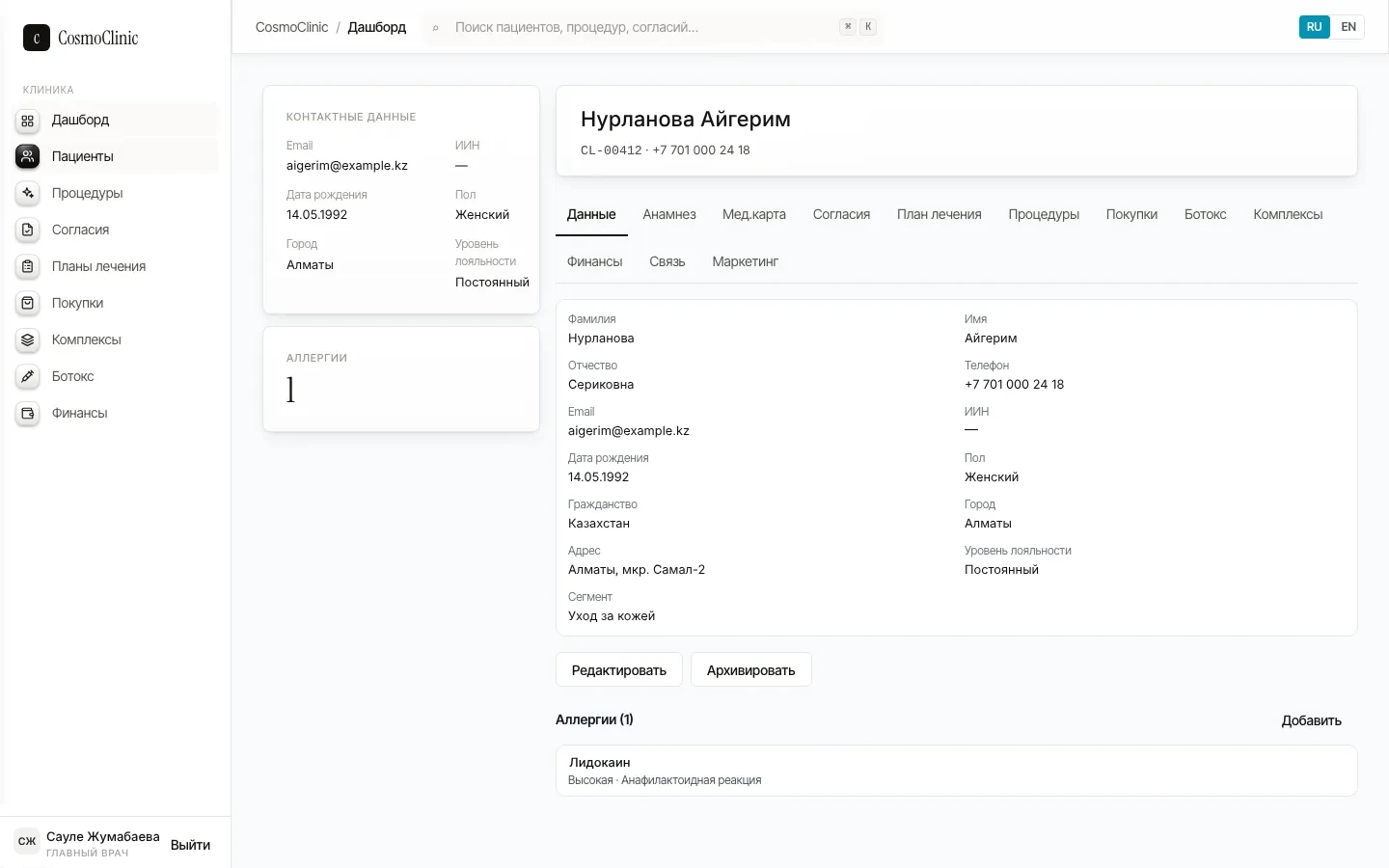
Task: Open the План лечения tab
Action: [940, 214]
